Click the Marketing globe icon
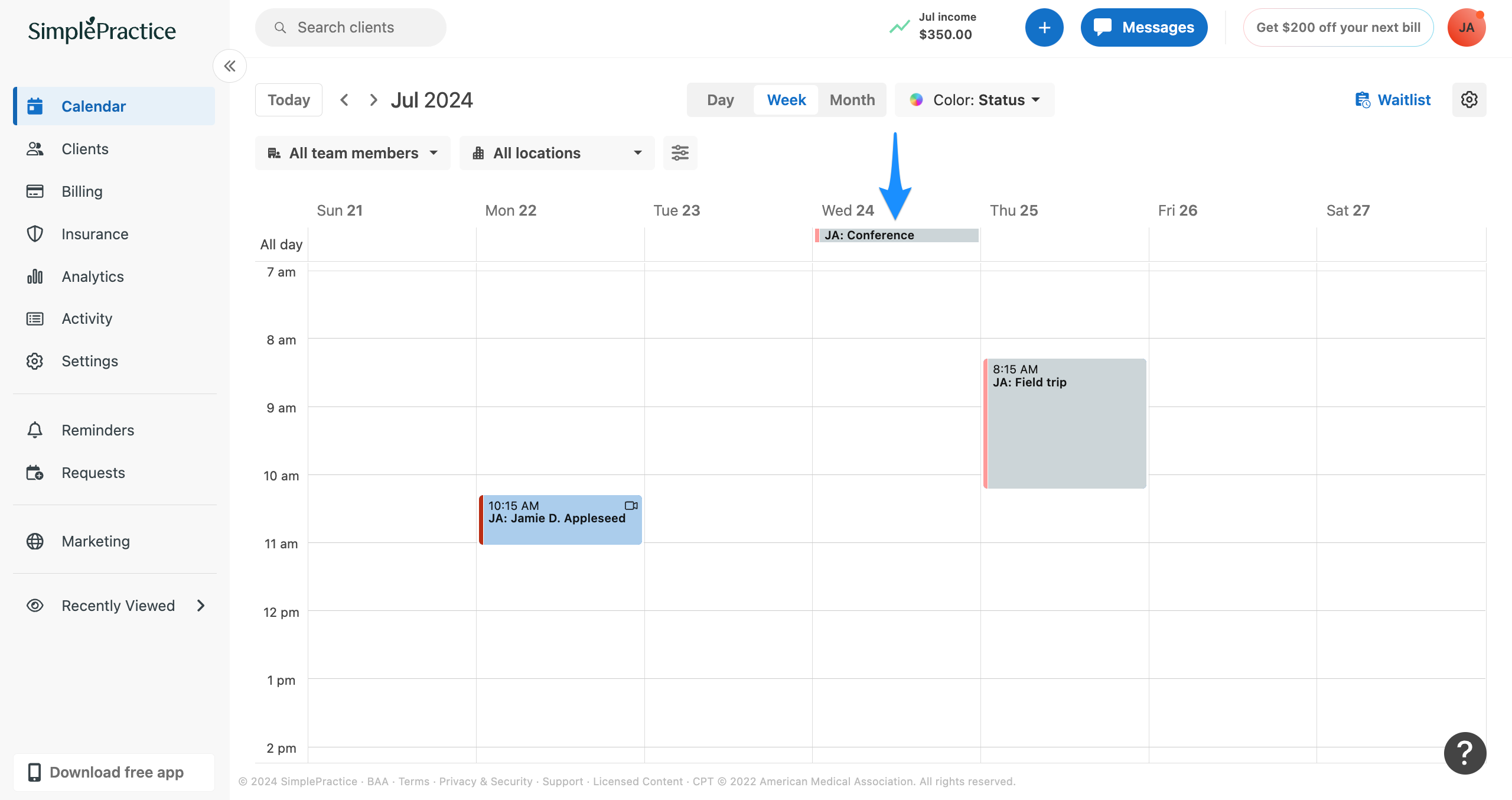Viewport: 1512px width, 800px height. 35,541
